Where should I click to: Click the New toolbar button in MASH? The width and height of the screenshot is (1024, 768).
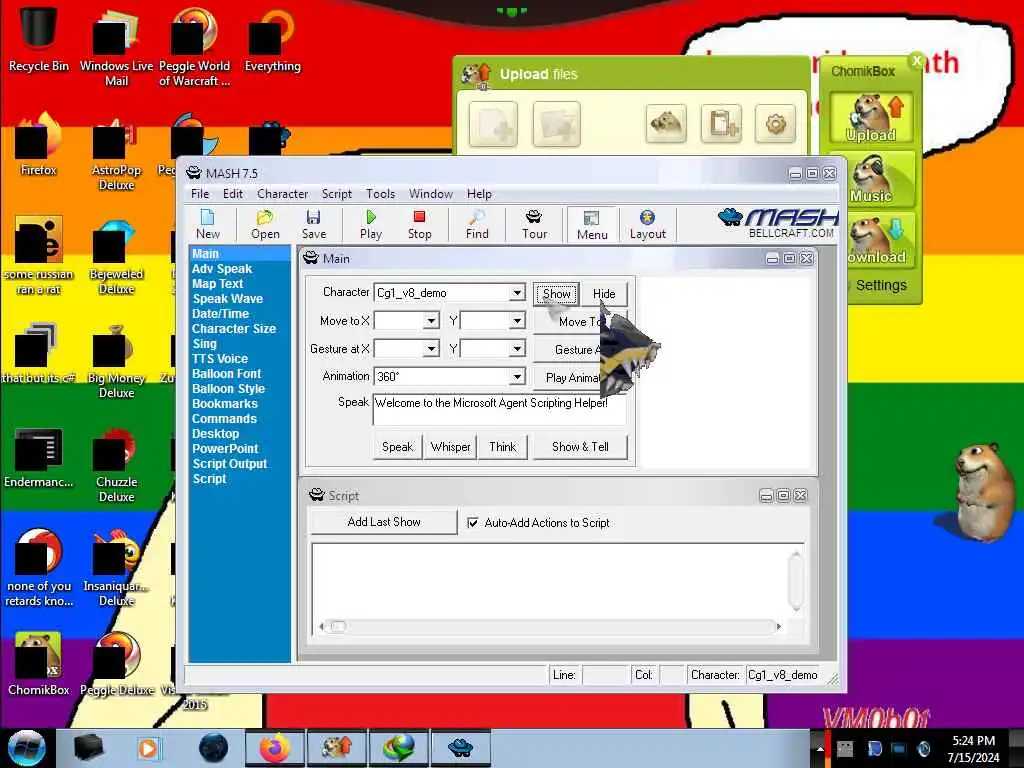point(208,225)
